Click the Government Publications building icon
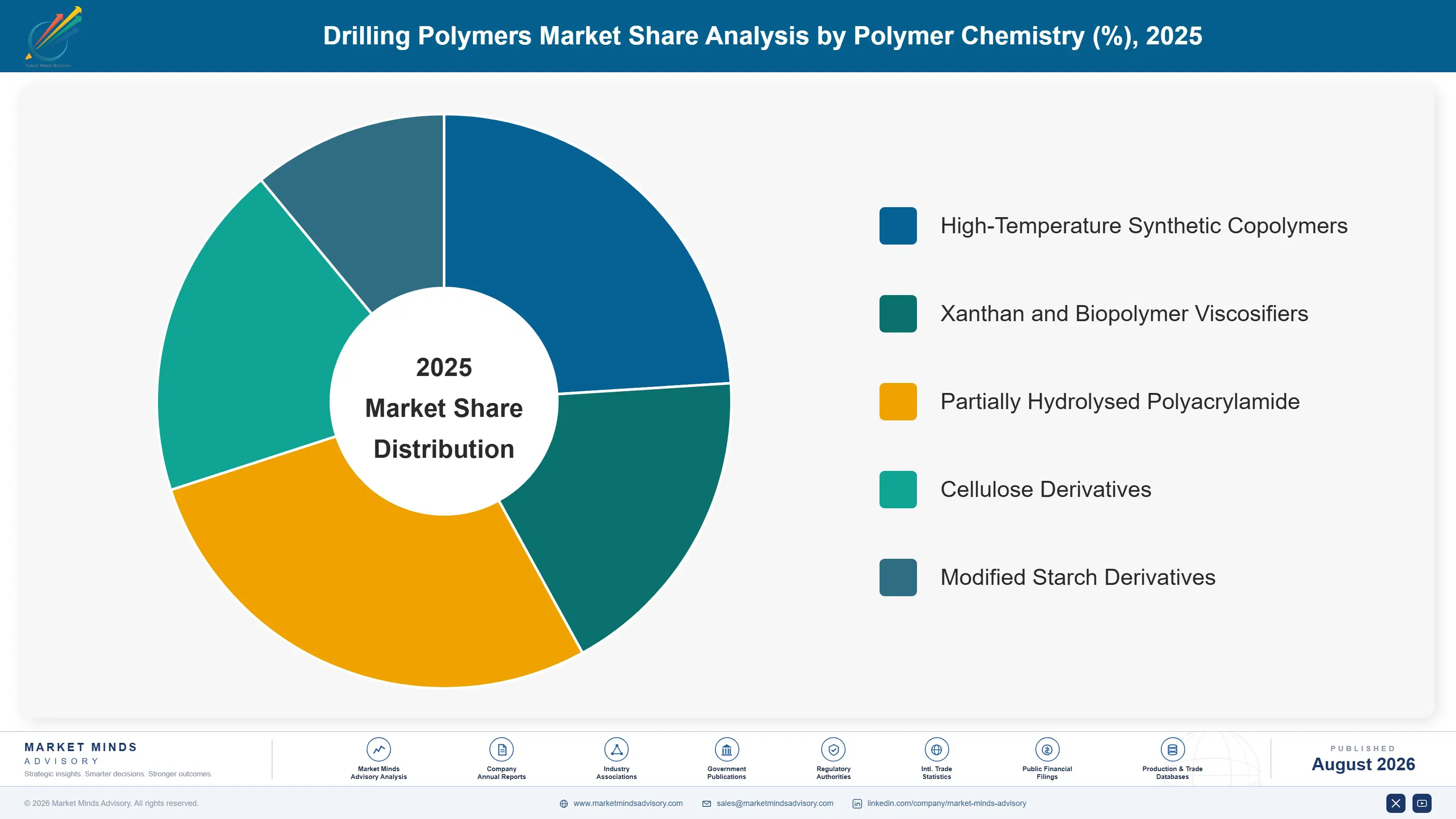 tap(726, 749)
